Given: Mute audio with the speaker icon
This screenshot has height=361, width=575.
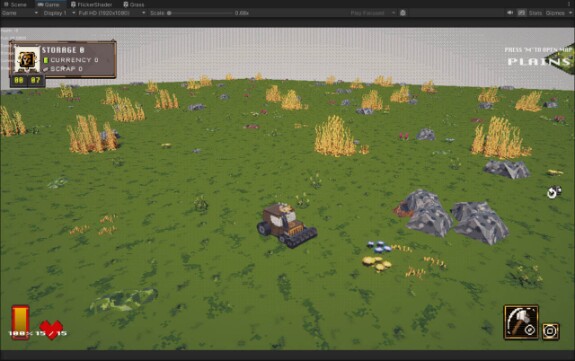Looking at the screenshot, I should coord(510,13).
